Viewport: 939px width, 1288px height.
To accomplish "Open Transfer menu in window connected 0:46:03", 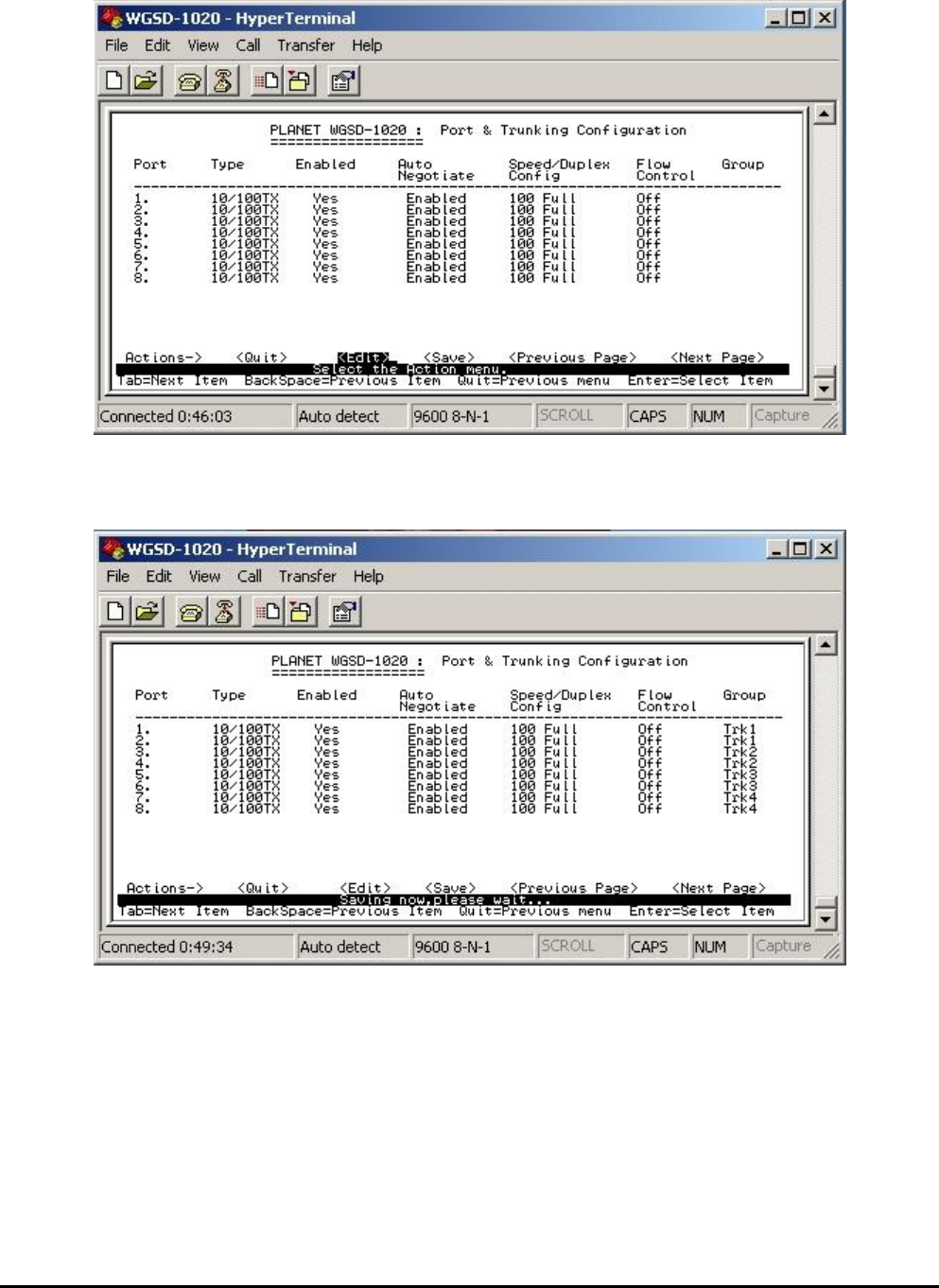I will pyautogui.click(x=305, y=45).
